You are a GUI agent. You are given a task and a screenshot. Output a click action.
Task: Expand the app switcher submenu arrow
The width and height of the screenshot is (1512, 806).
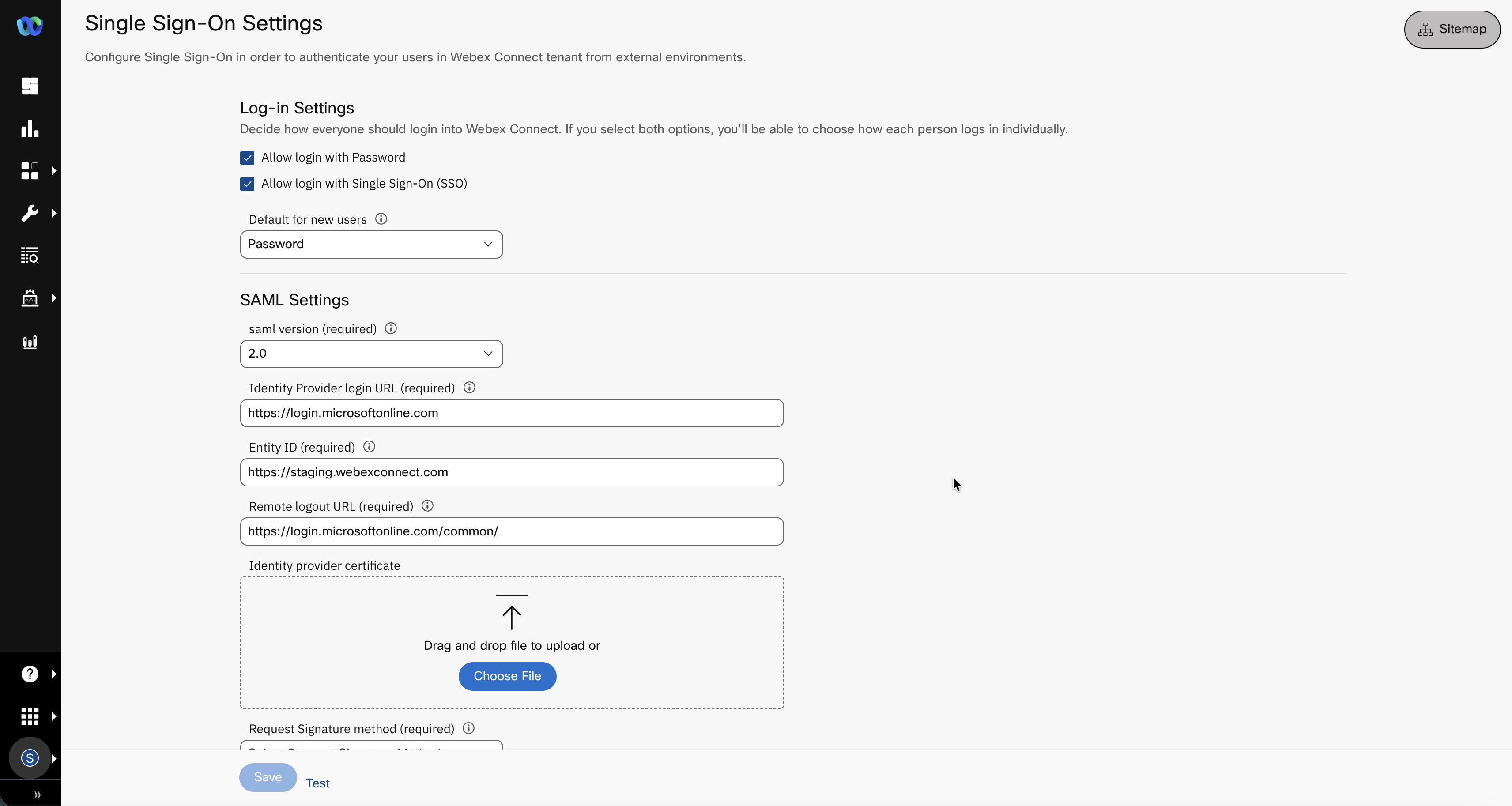[54, 716]
